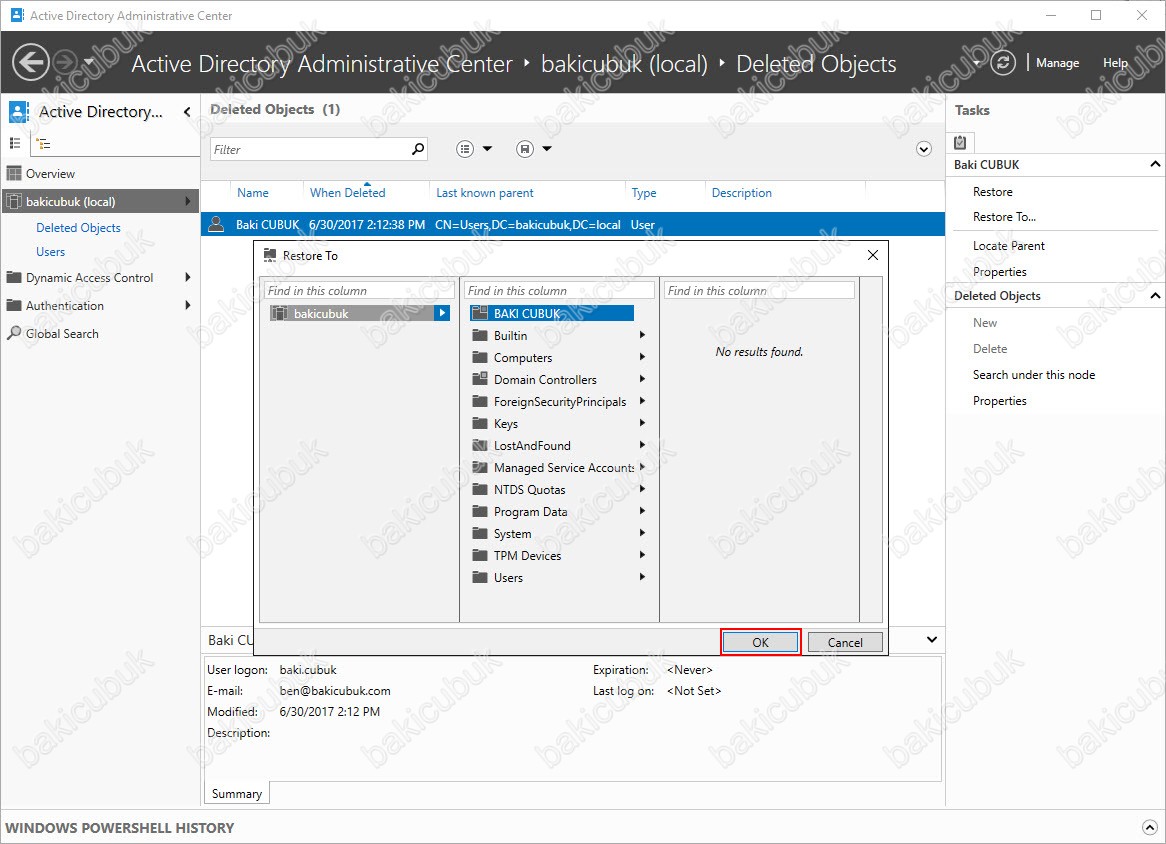Image resolution: width=1166 pixels, height=844 pixels.
Task: Sort by the Name column header
Action: pos(253,193)
